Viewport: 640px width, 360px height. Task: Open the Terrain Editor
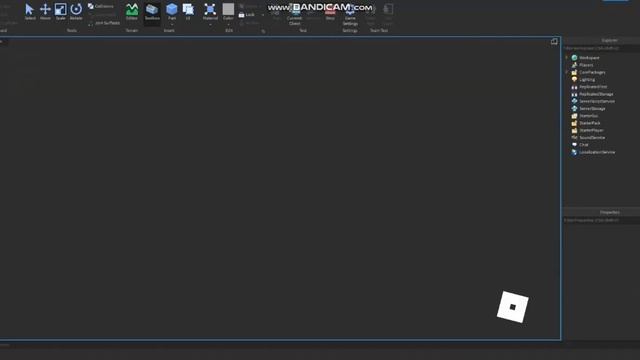[132, 11]
